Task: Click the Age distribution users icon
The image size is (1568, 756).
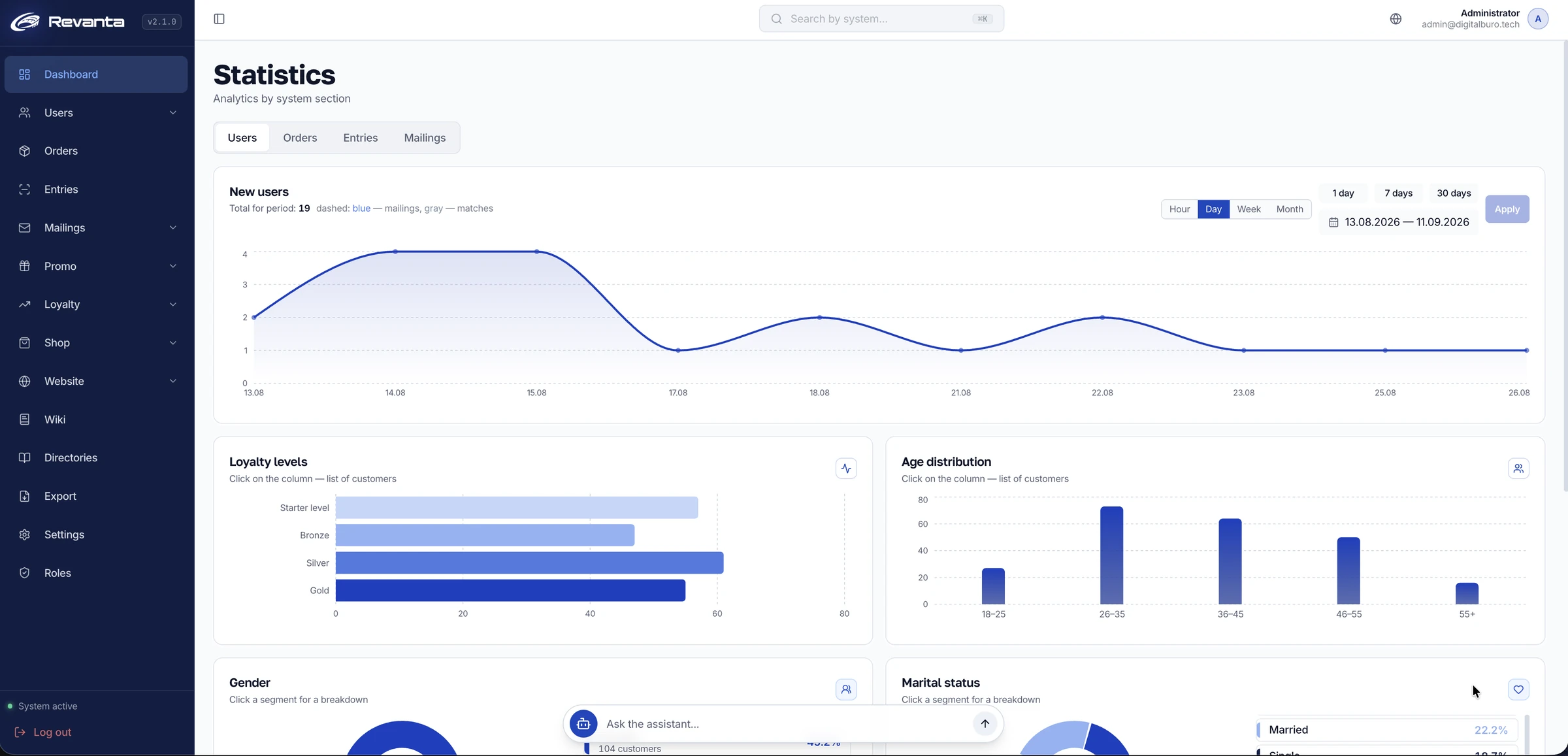Action: click(x=1518, y=468)
